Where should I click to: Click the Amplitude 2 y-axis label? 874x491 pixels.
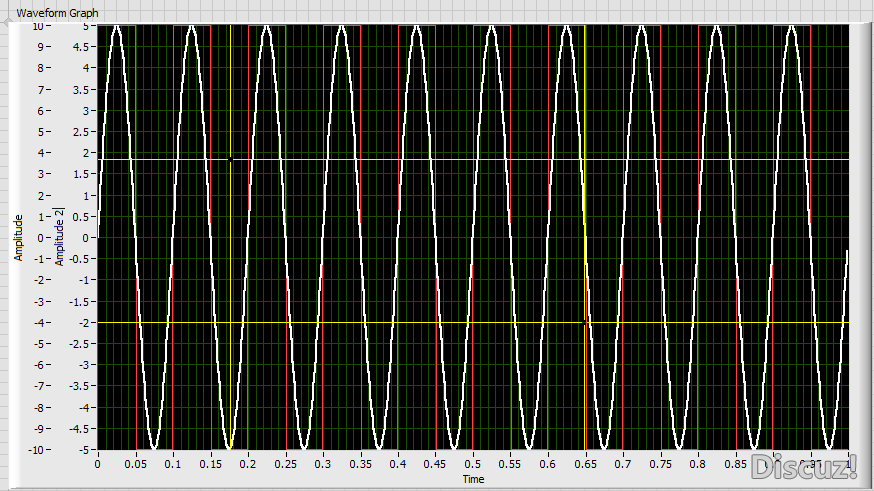60,236
